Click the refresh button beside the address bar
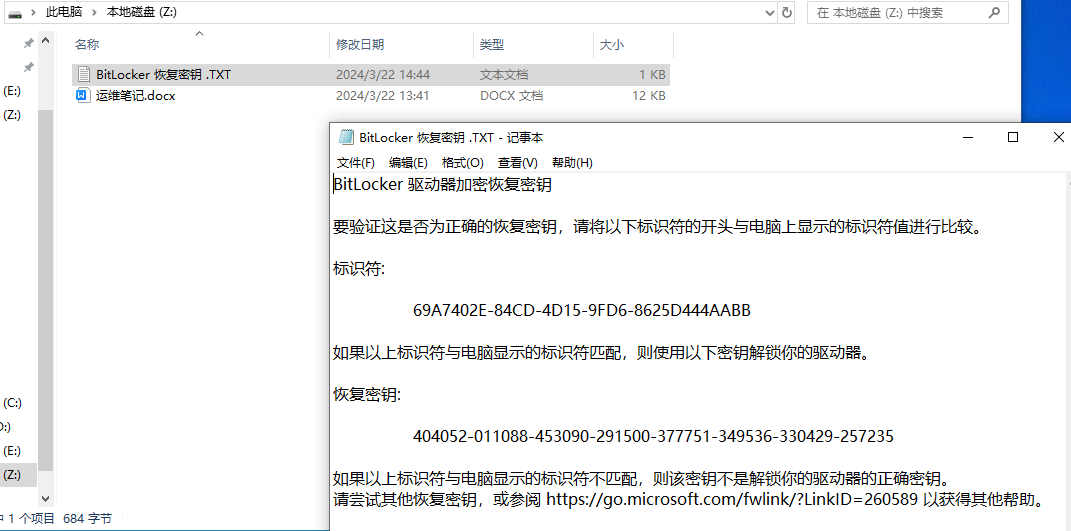The image size is (1071, 531). [x=787, y=13]
